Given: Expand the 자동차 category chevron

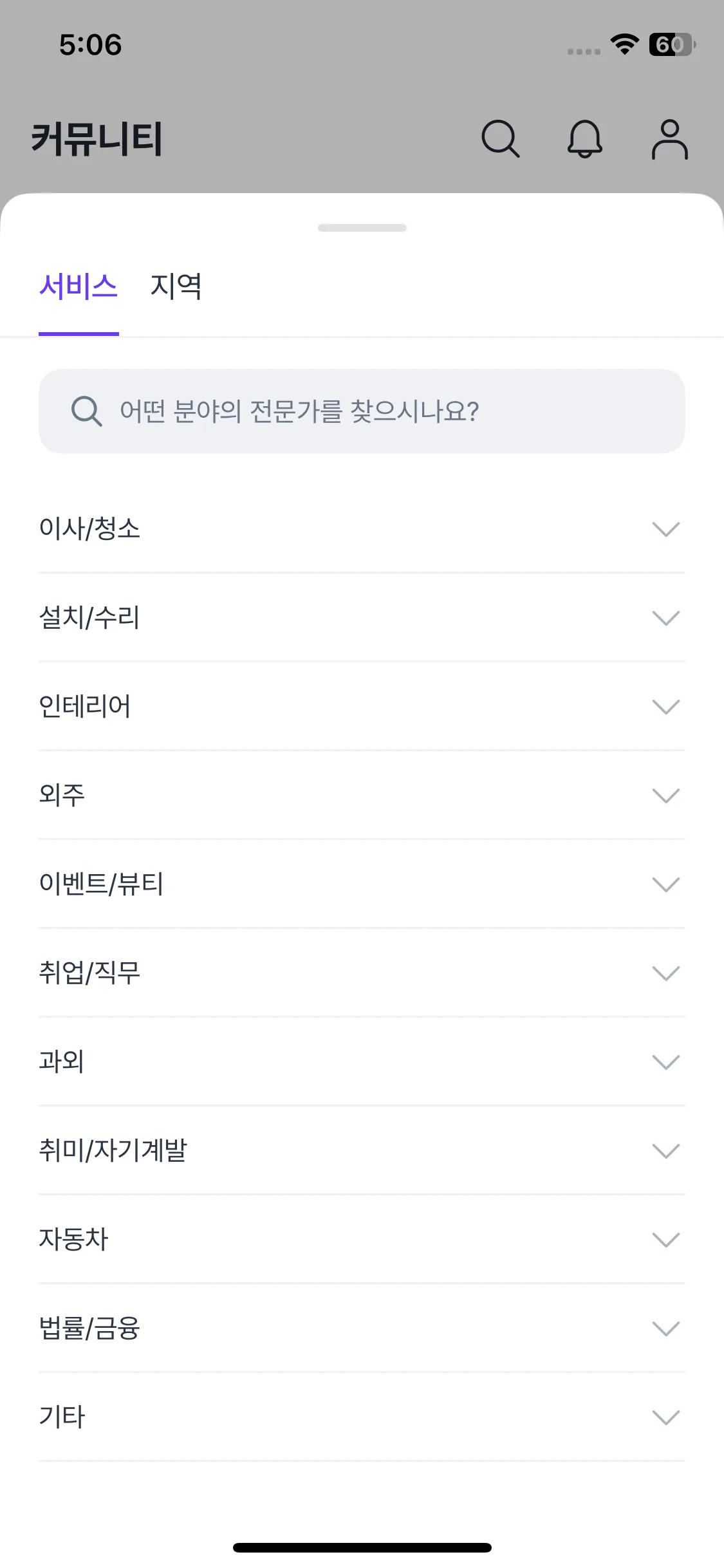Looking at the screenshot, I should [665, 1240].
